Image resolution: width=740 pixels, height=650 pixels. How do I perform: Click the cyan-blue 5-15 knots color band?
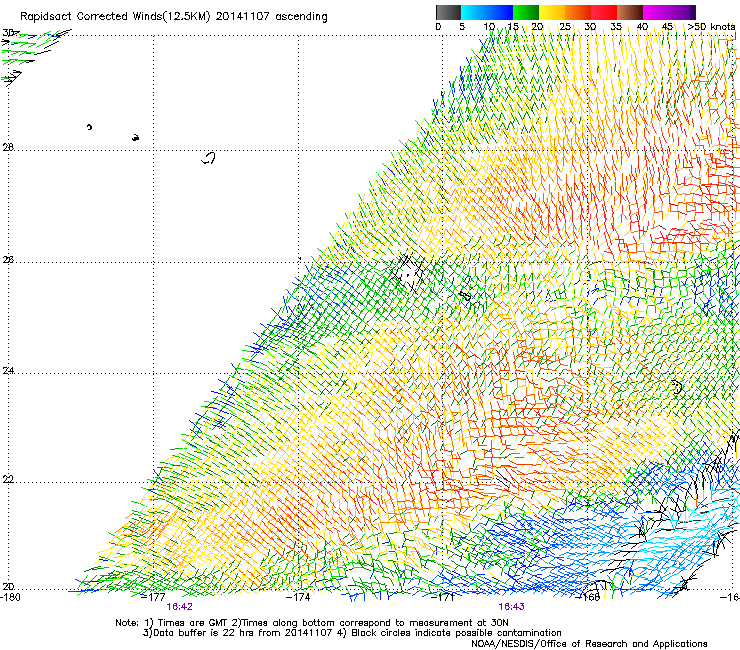click(487, 12)
